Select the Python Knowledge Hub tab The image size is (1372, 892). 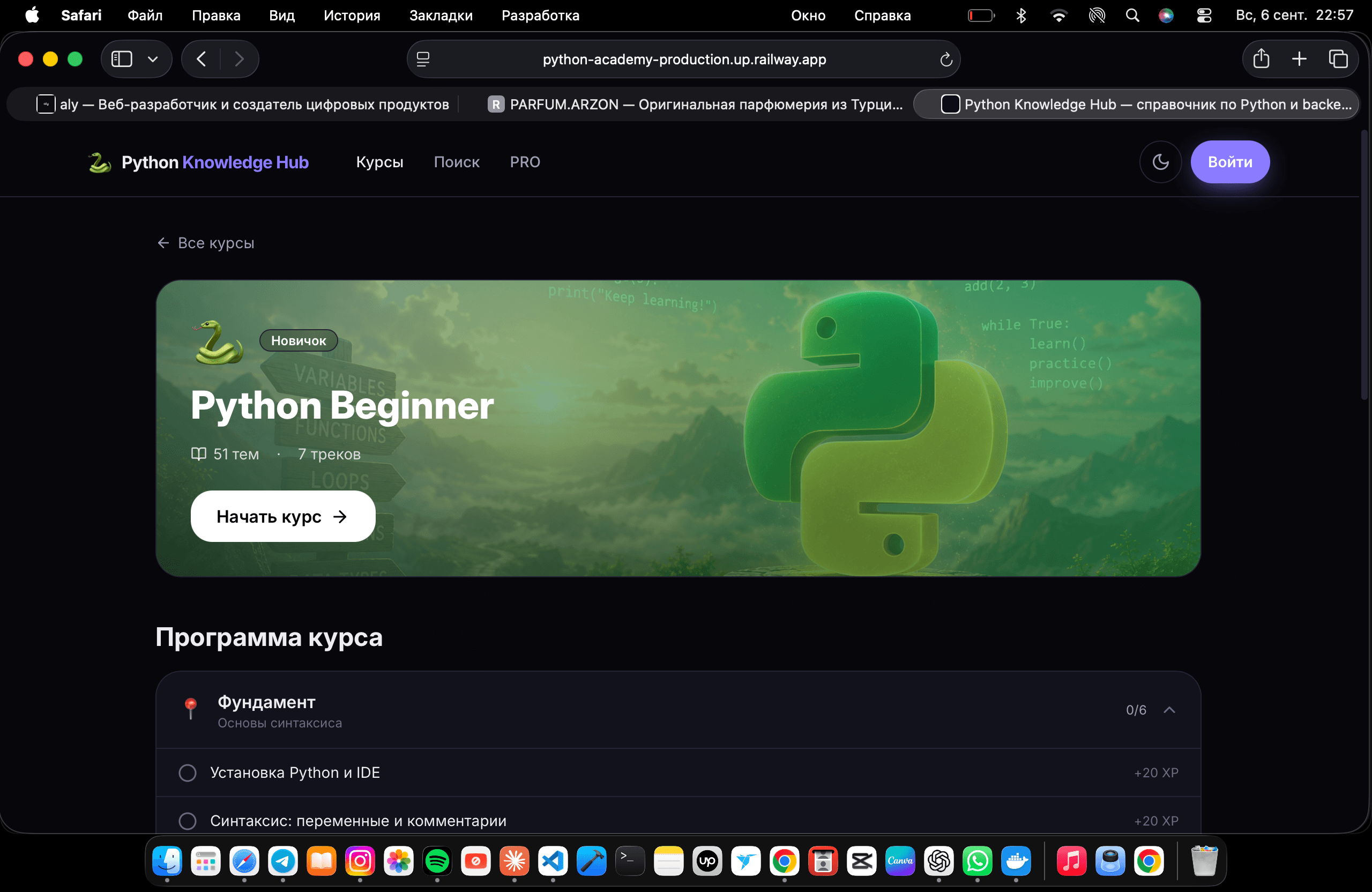(1136, 105)
